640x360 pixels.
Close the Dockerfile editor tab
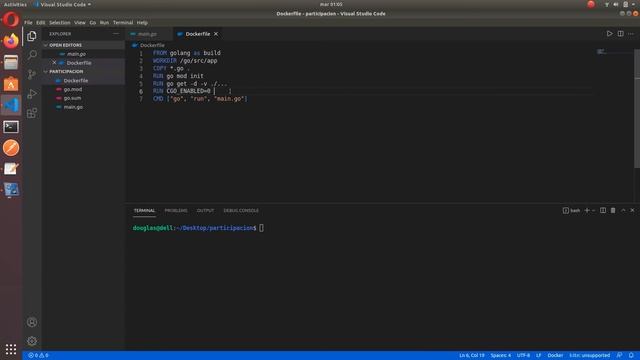pyautogui.click(x=216, y=34)
